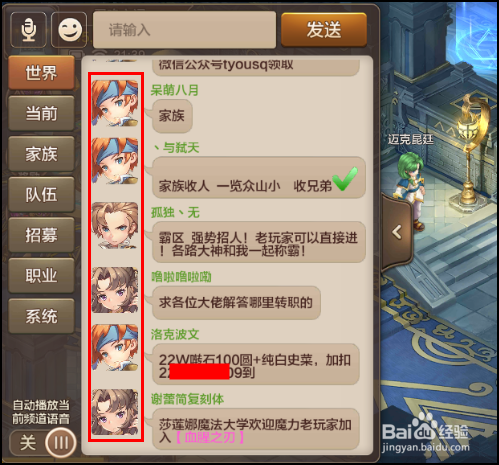
Task: Switch to the 当前 channel tab
Action: coord(41,113)
